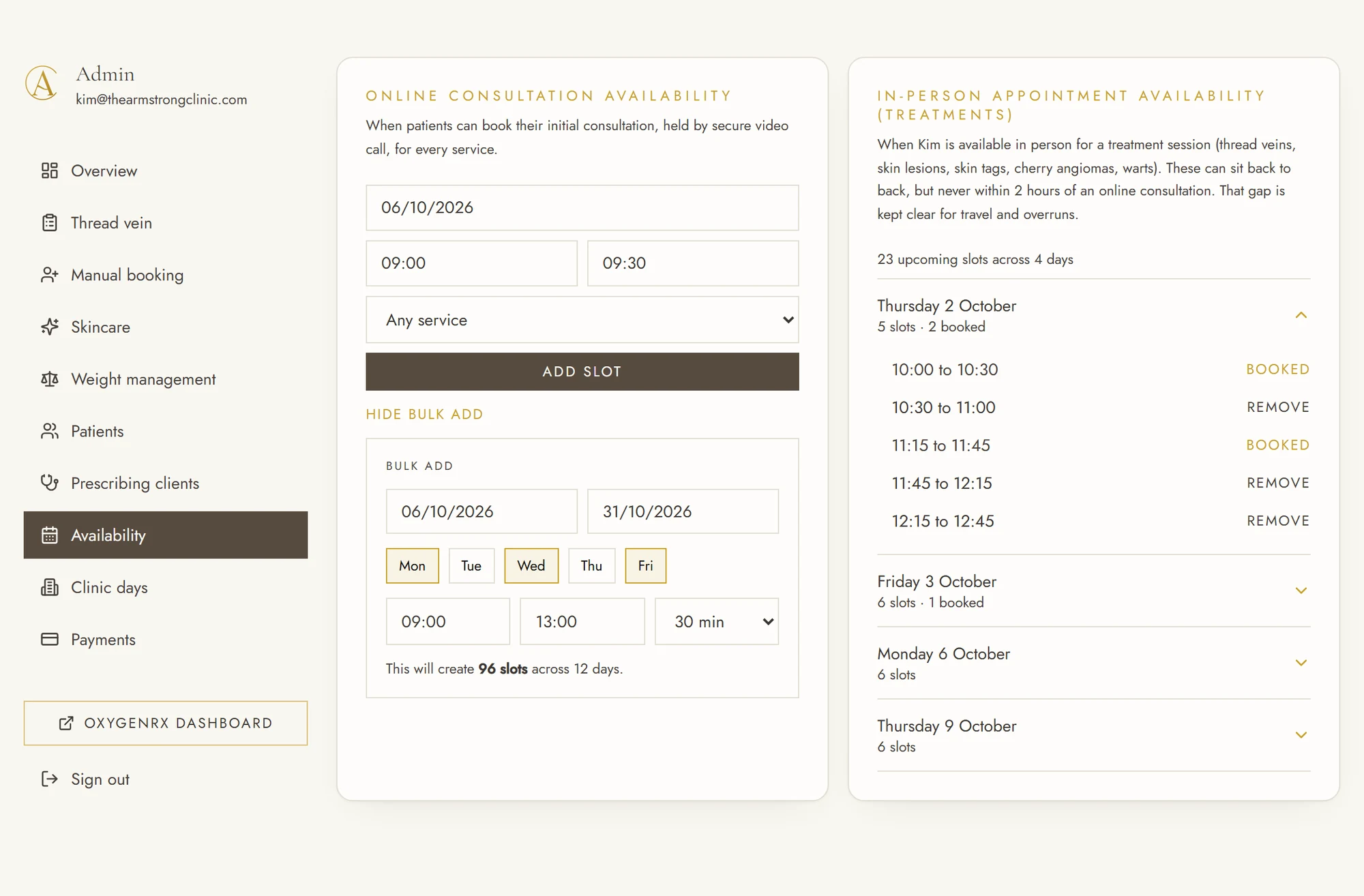Go to the Thread vein section
The height and width of the screenshot is (896, 1364).
tap(111, 223)
